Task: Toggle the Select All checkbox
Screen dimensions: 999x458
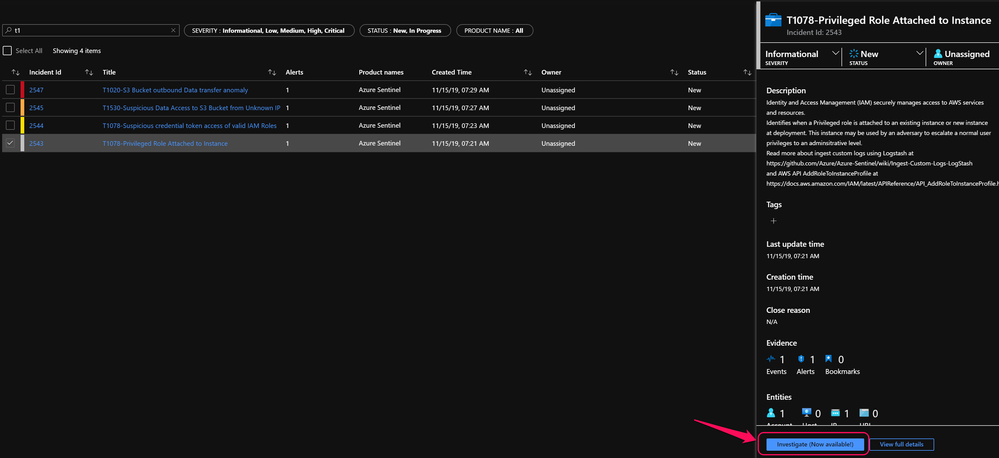Action: (x=8, y=50)
